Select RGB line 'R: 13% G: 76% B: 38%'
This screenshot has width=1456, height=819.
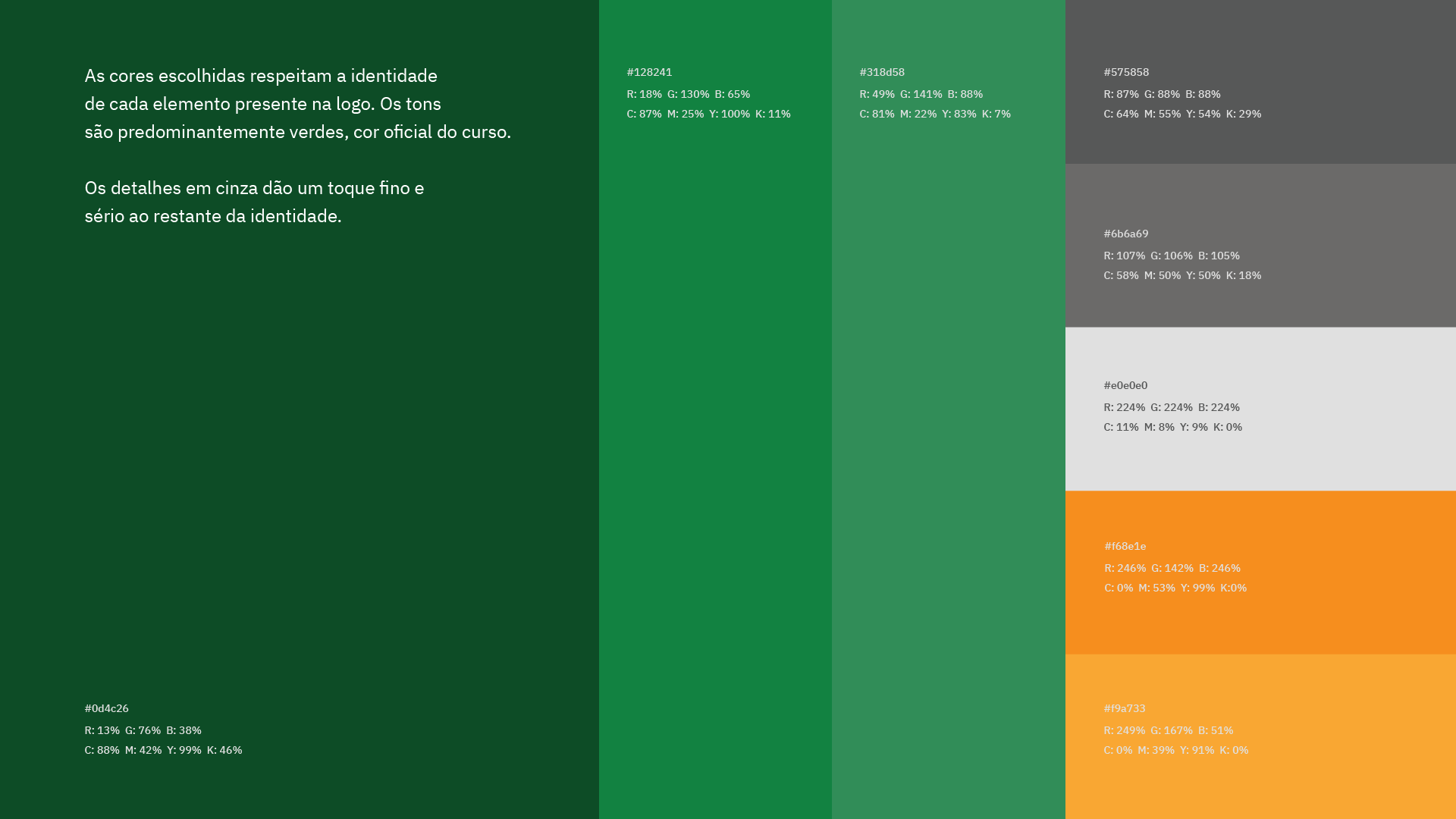[x=143, y=730]
